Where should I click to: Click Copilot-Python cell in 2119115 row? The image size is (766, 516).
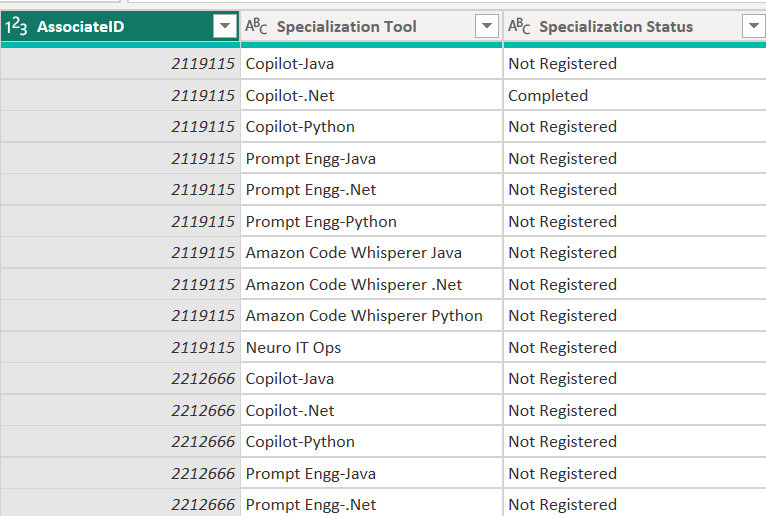coord(371,127)
